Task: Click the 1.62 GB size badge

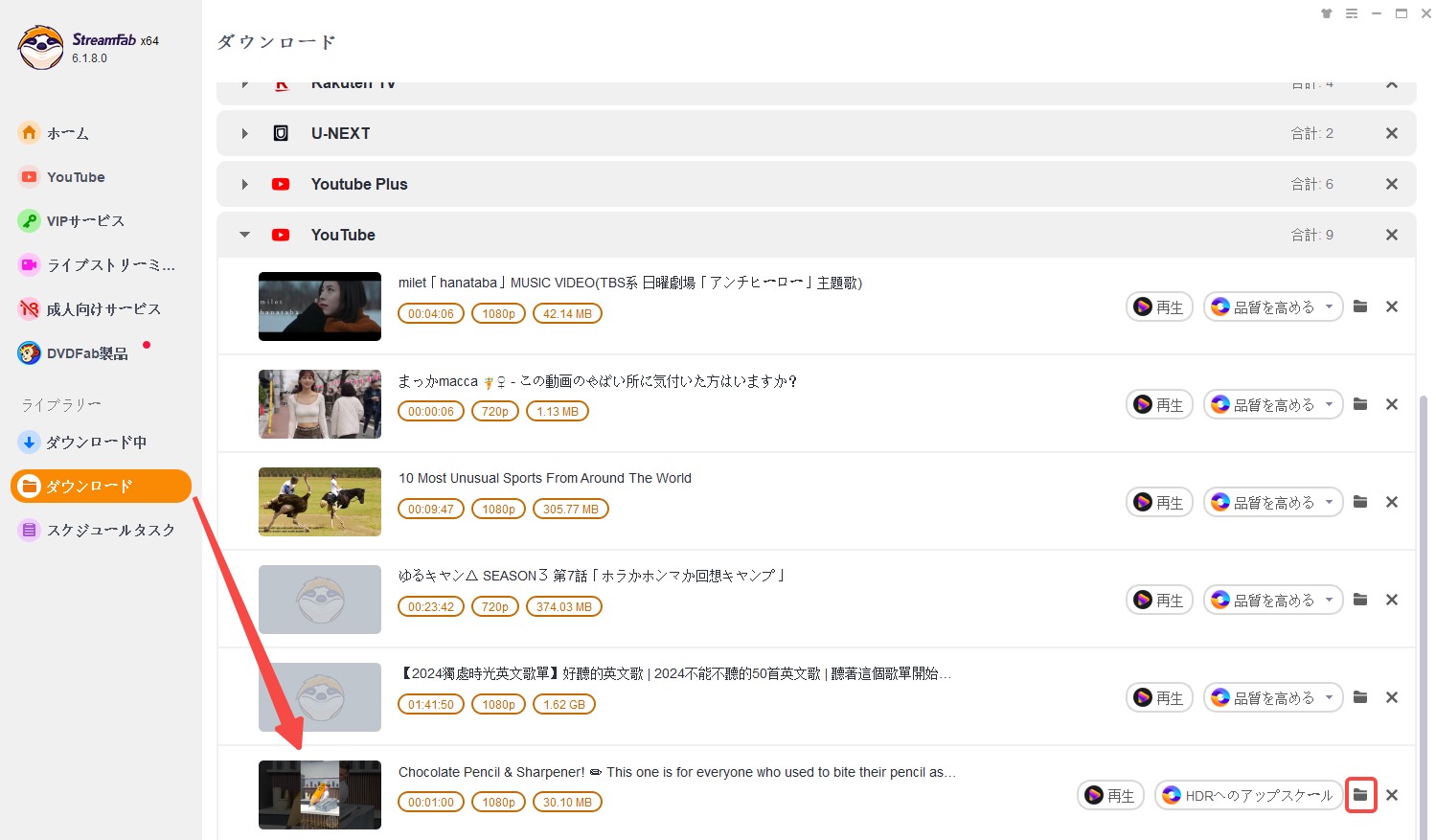Action: (564, 704)
